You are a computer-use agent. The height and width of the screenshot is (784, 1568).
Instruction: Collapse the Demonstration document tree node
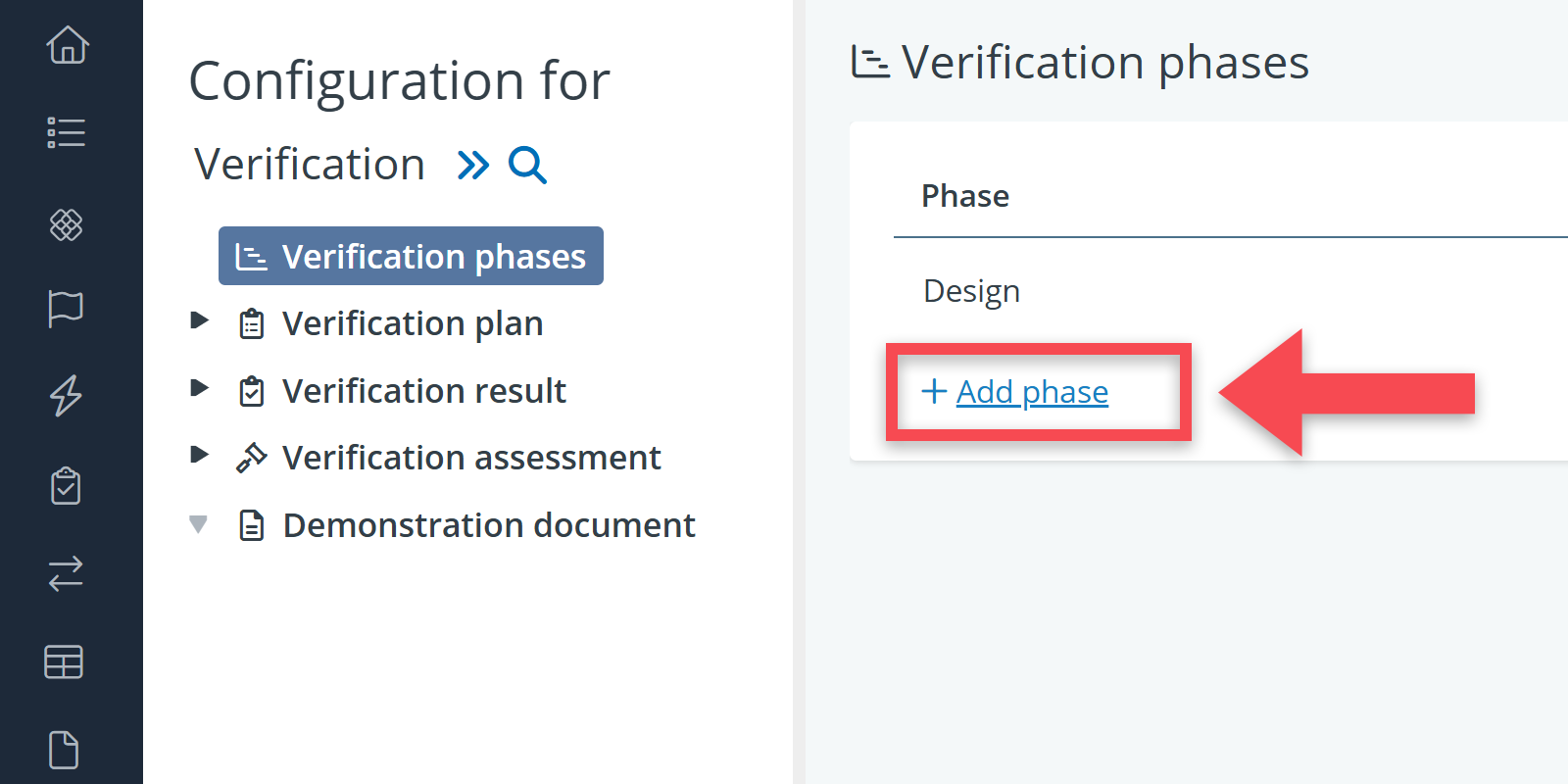click(x=199, y=524)
